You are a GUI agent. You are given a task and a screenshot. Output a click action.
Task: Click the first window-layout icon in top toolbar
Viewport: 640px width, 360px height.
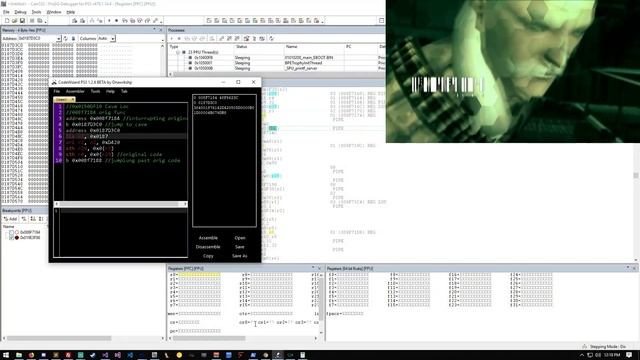click(x=209, y=21)
